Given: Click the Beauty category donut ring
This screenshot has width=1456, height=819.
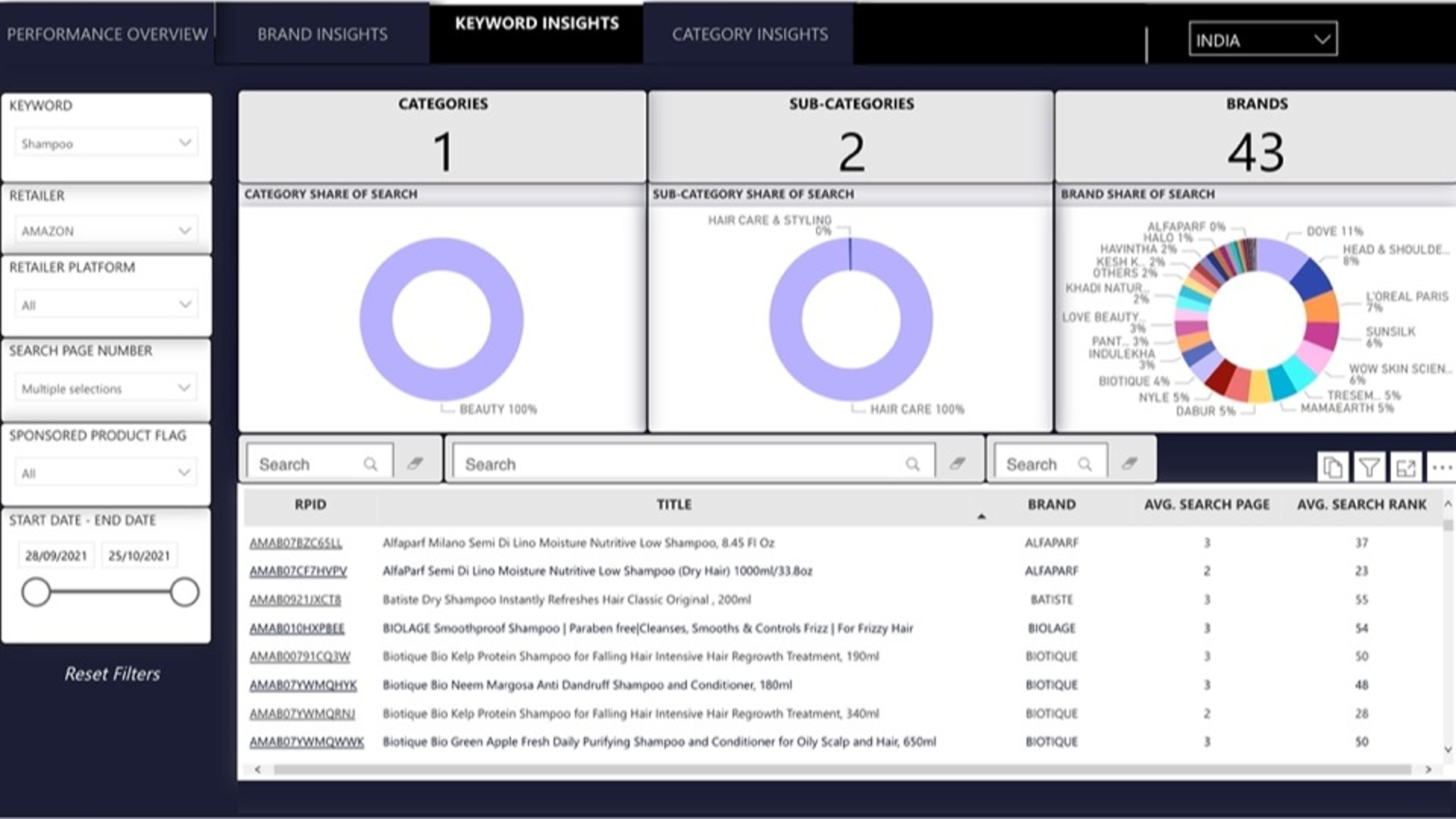Looking at the screenshot, I should coord(375,319).
